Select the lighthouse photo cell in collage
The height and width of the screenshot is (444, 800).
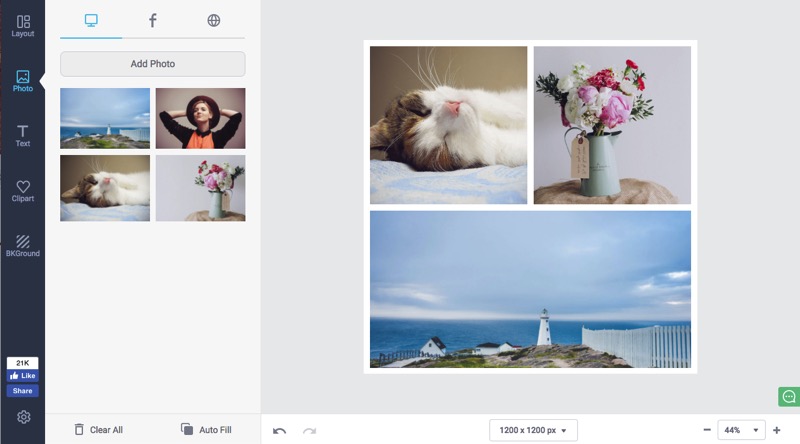click(x=531, y=289)
